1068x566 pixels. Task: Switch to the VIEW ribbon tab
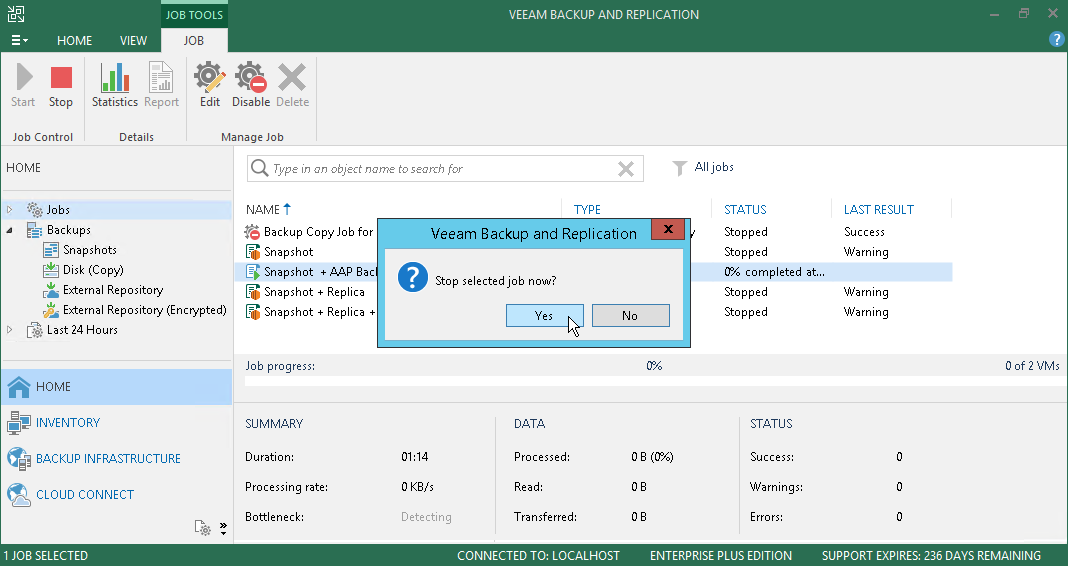134,40
